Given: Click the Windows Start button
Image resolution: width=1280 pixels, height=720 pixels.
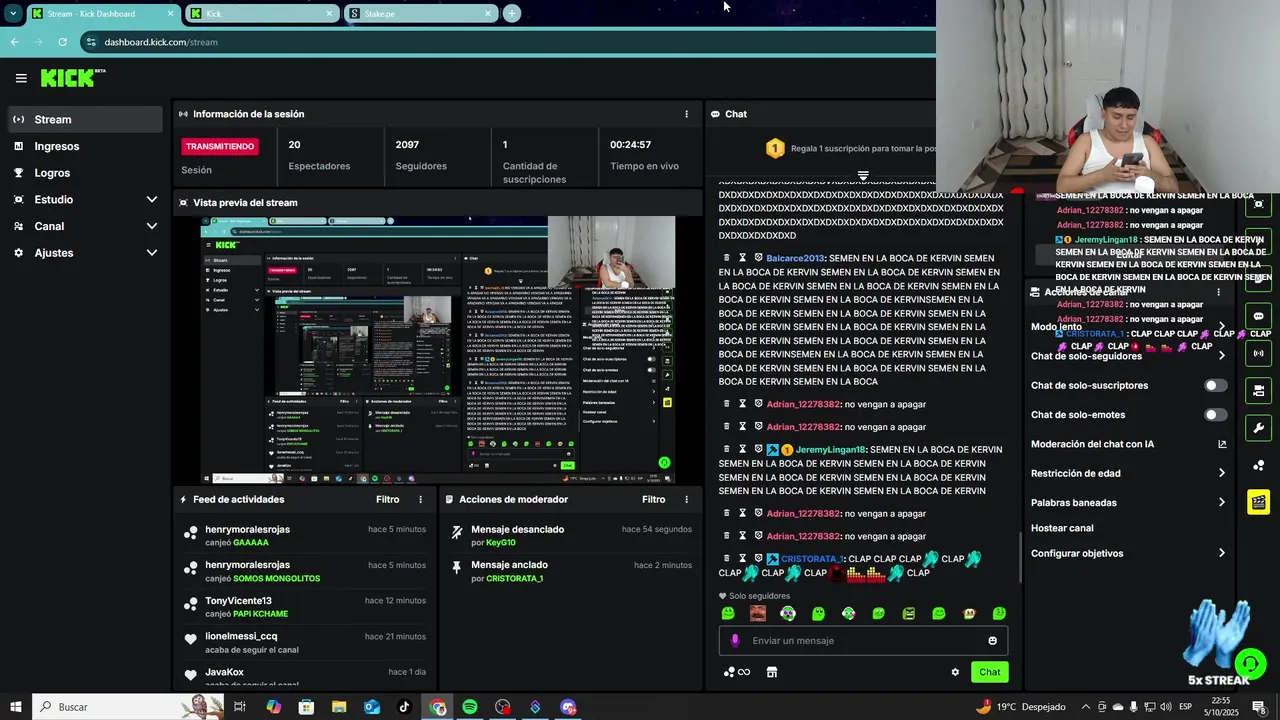Looking at the screenshot, I should click(16, 707).
